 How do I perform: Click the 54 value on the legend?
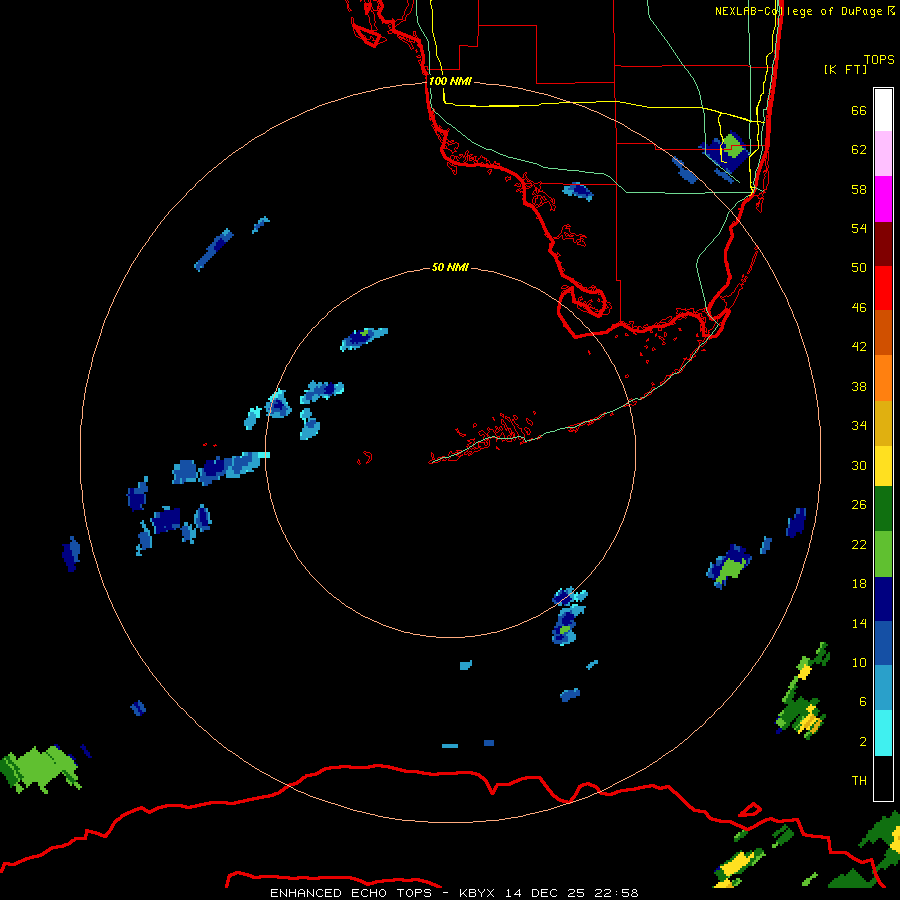tap(859, 228)
